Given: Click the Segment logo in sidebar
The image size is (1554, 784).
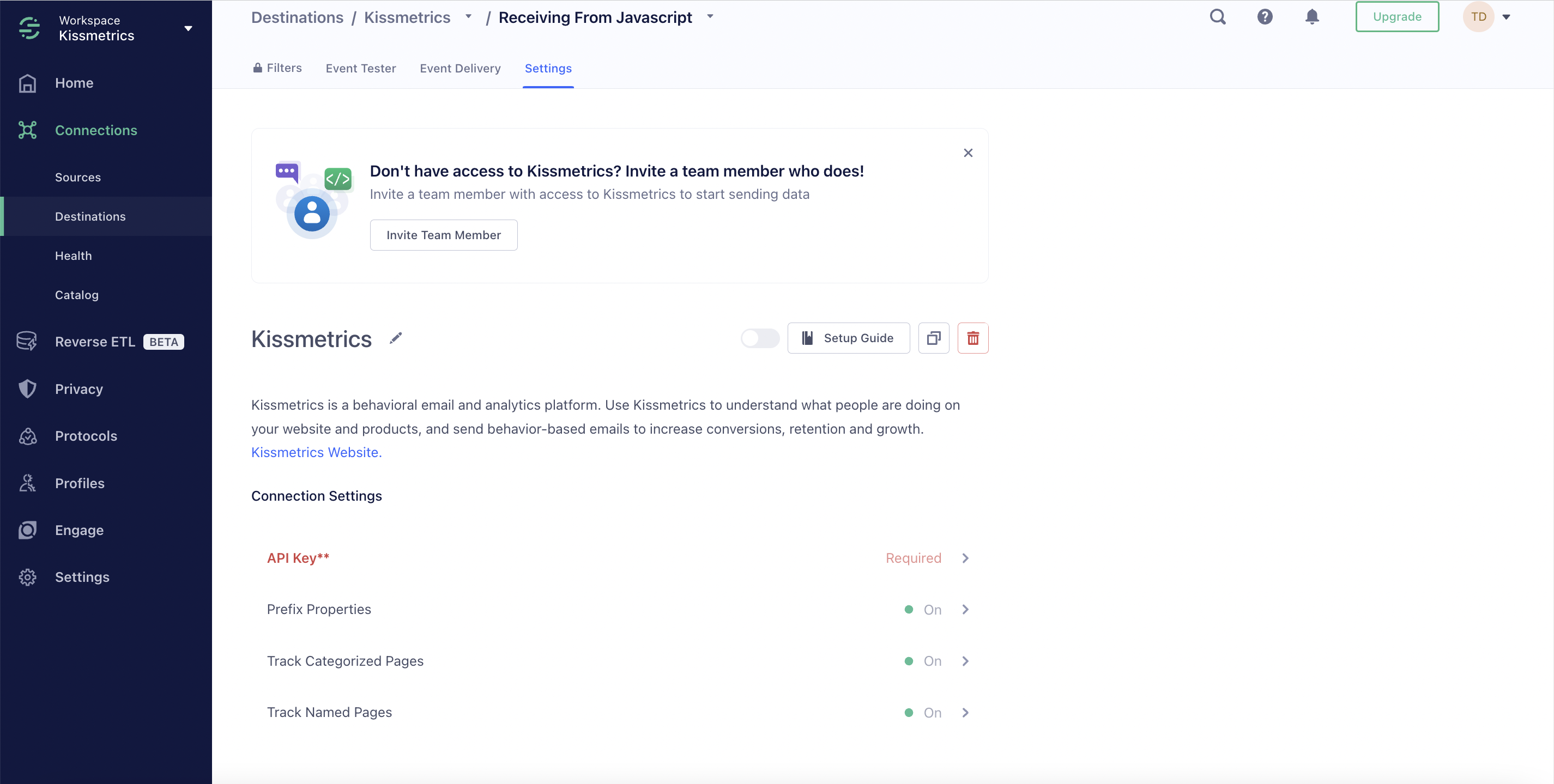Looking at the screenshot, I should [29, 28].
